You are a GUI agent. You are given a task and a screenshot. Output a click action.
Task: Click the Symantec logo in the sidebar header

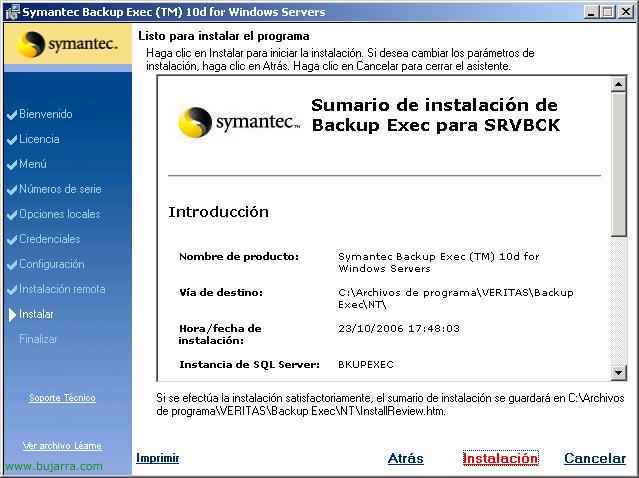68,44
